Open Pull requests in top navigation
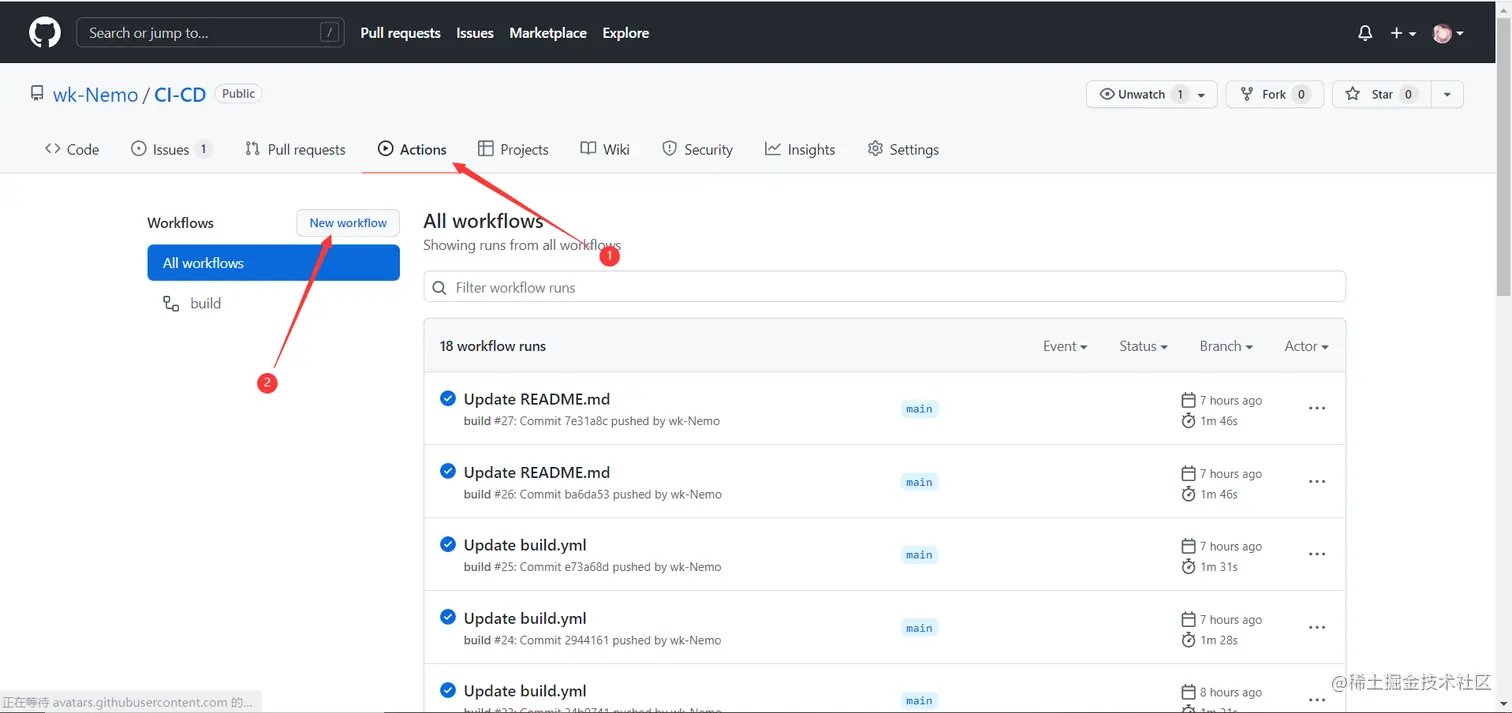The image size is (1512, 713). point(400,33)
